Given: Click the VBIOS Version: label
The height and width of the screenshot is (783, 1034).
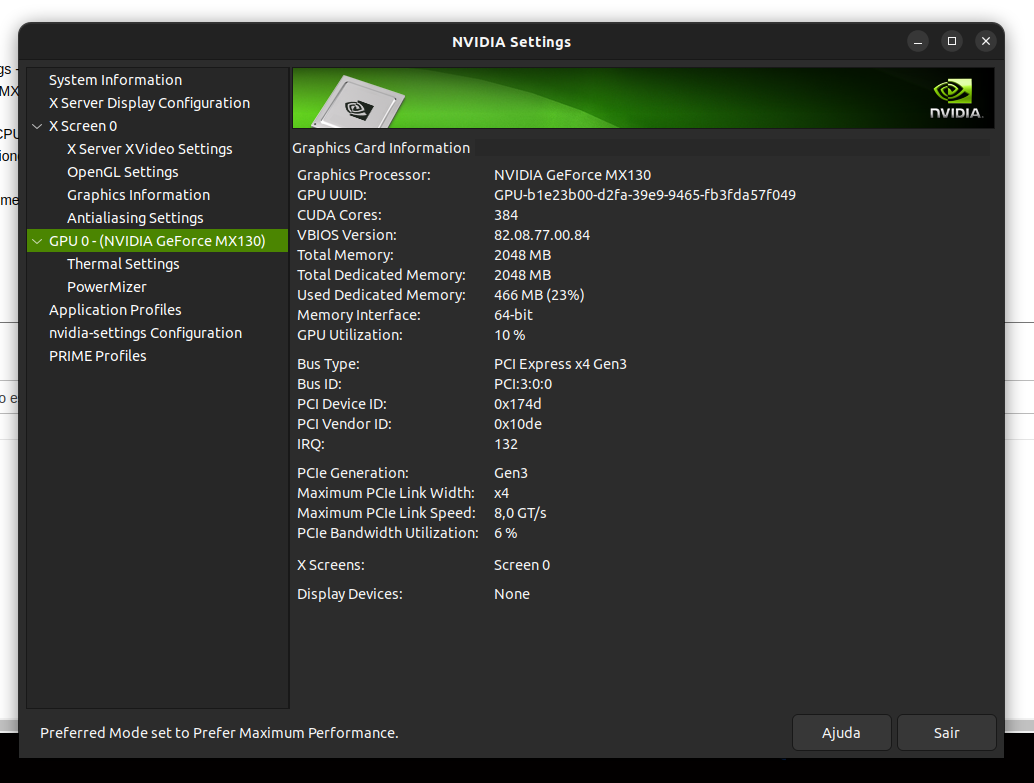Looking at the screenshot, I should [x=347, y=235].
